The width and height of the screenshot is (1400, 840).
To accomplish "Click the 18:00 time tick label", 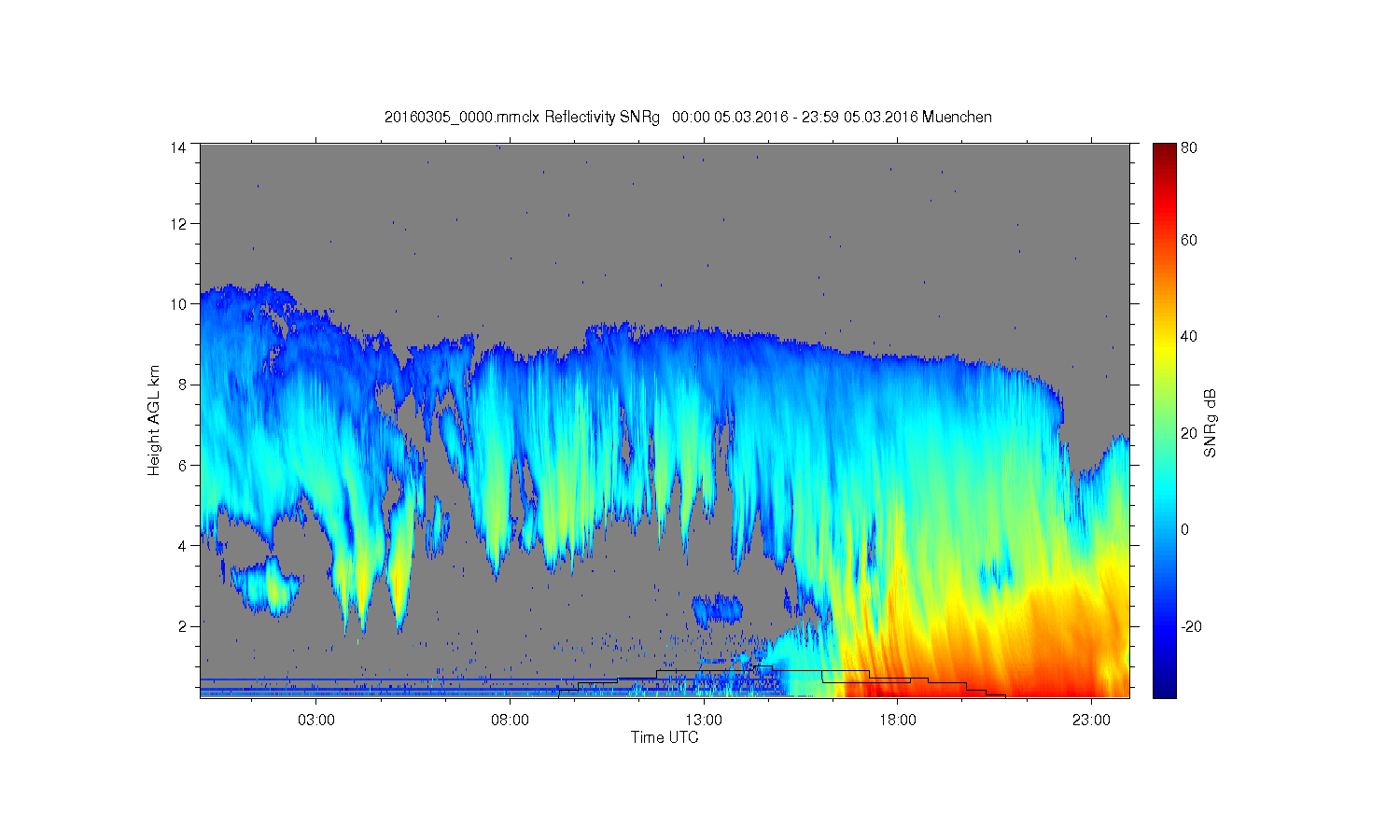I will (x=897, y=721).
